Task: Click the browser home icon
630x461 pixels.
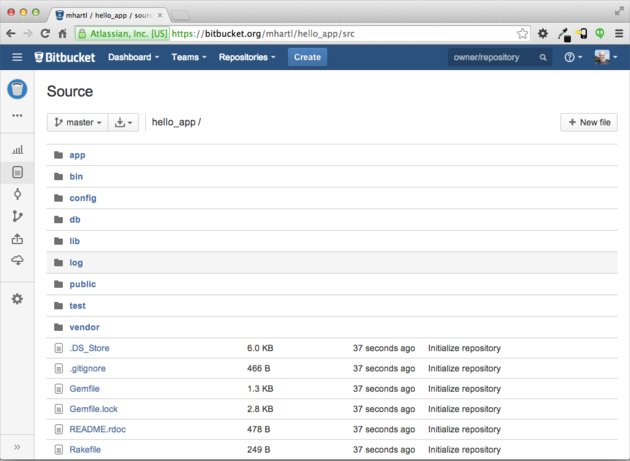Action: pos(63,34)
